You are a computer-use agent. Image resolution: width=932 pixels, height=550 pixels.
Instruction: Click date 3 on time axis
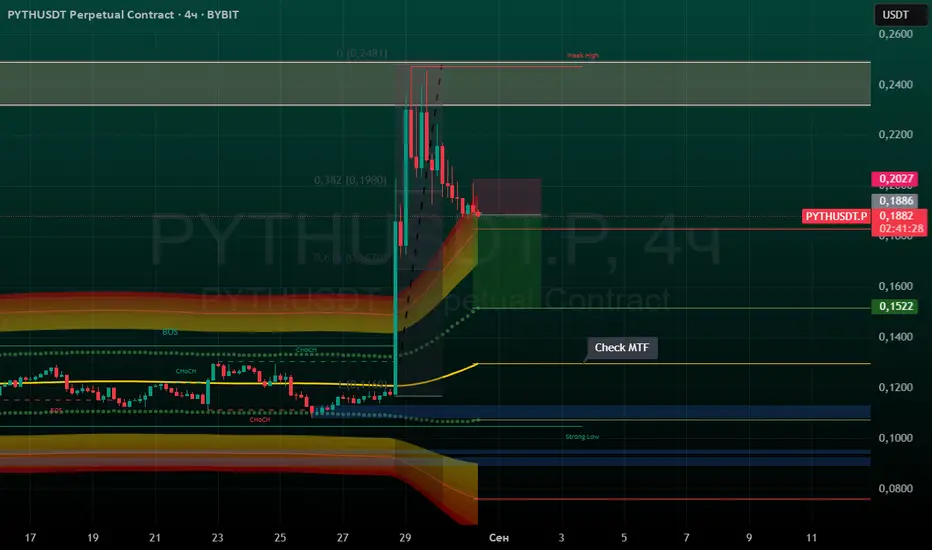point(561,538)
